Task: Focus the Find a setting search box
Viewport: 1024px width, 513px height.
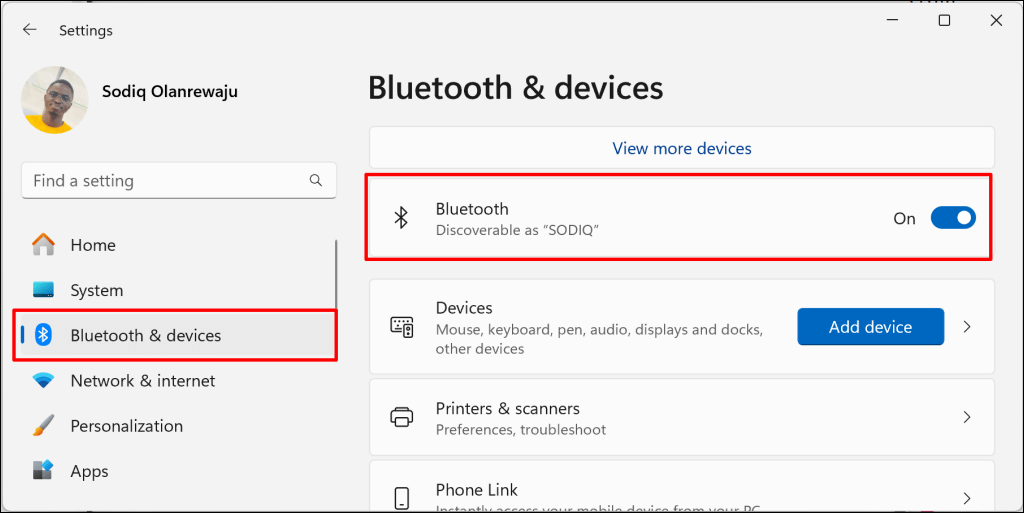Action: coord(165,181)
